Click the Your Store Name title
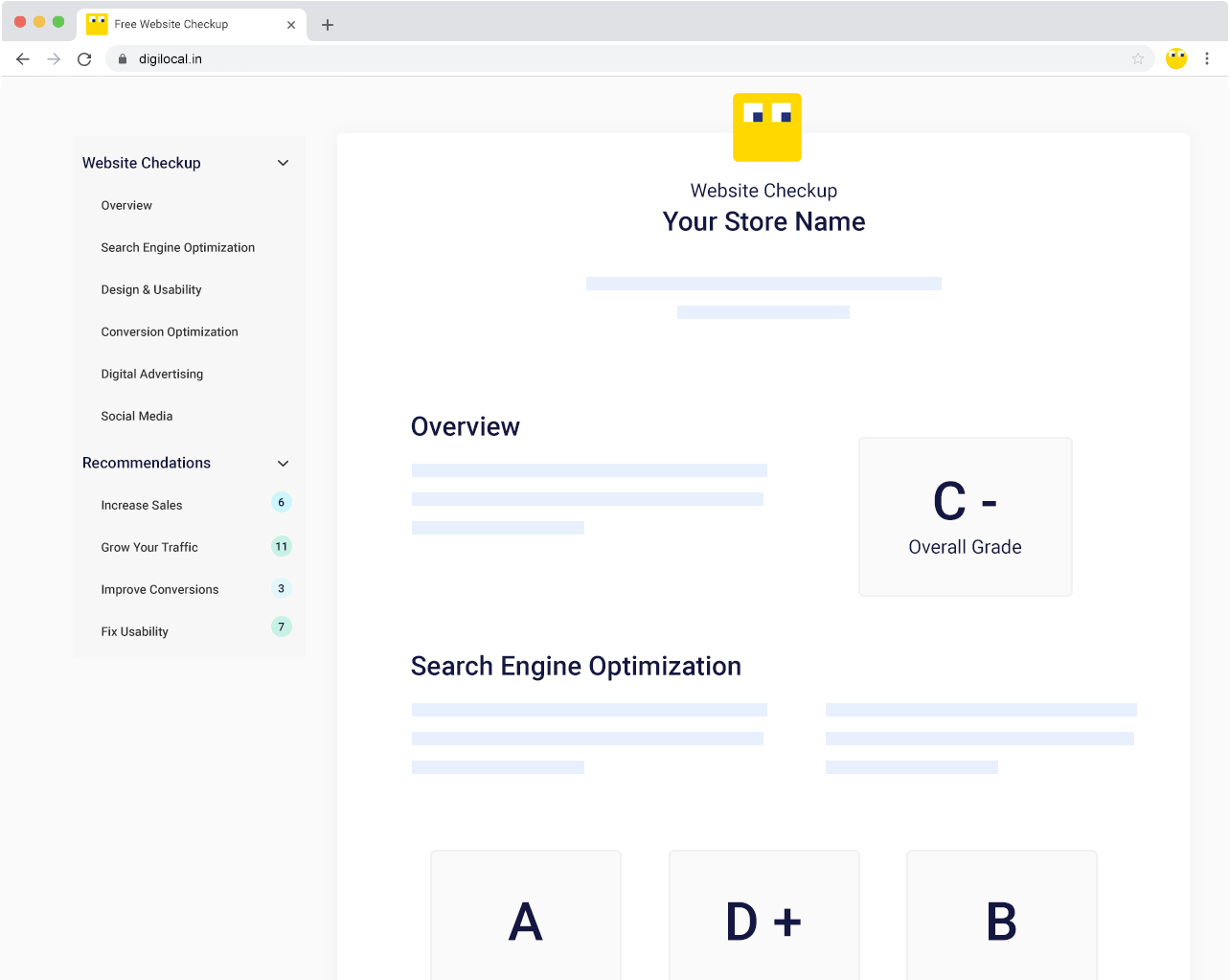 click(x=764, y=222)
